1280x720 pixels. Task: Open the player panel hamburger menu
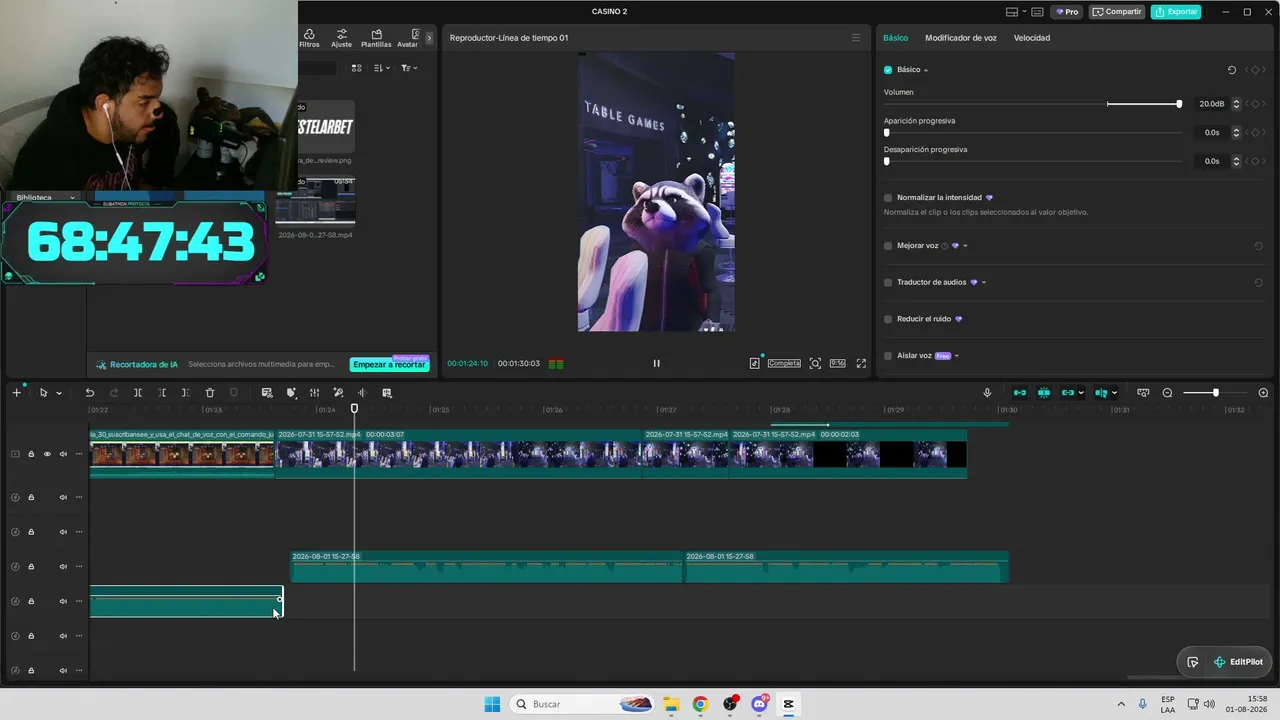[x=856, y=38]
